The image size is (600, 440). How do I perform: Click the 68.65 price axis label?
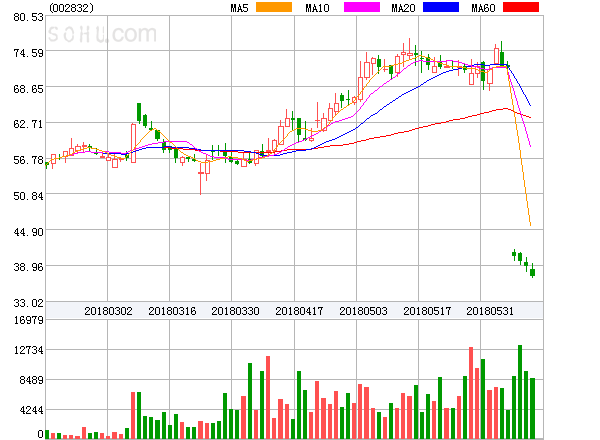point(28,89)
